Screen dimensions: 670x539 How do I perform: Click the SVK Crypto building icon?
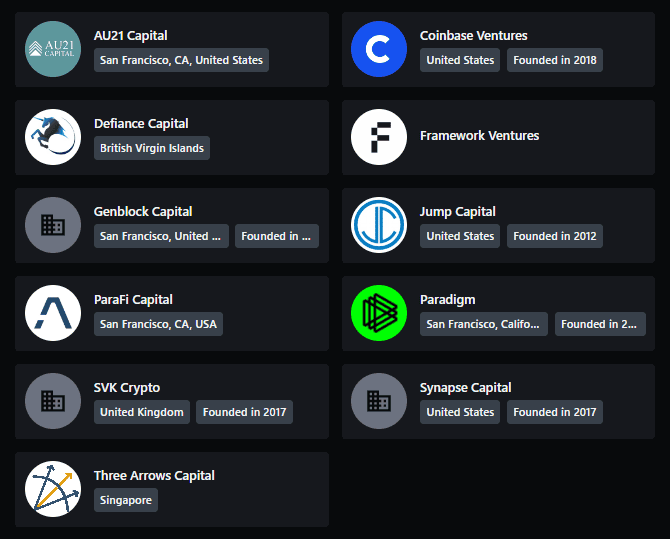click(x=53, y=401)
